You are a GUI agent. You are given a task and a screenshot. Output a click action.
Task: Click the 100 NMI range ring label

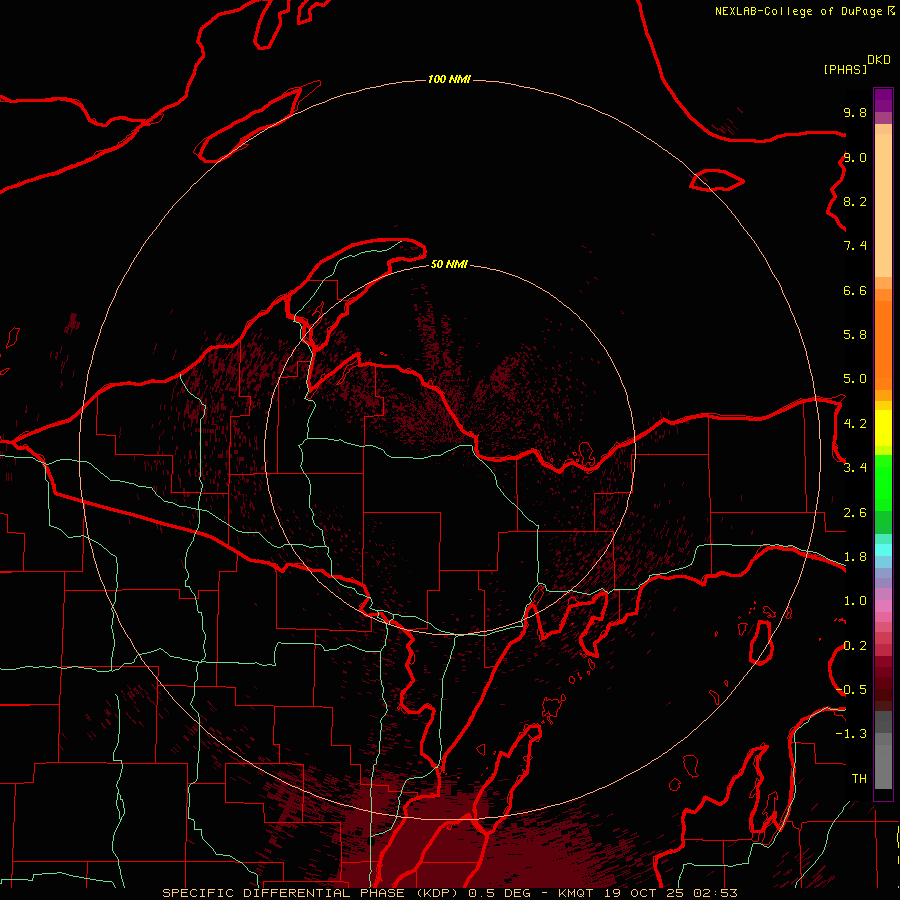click(x=449, y=79)
